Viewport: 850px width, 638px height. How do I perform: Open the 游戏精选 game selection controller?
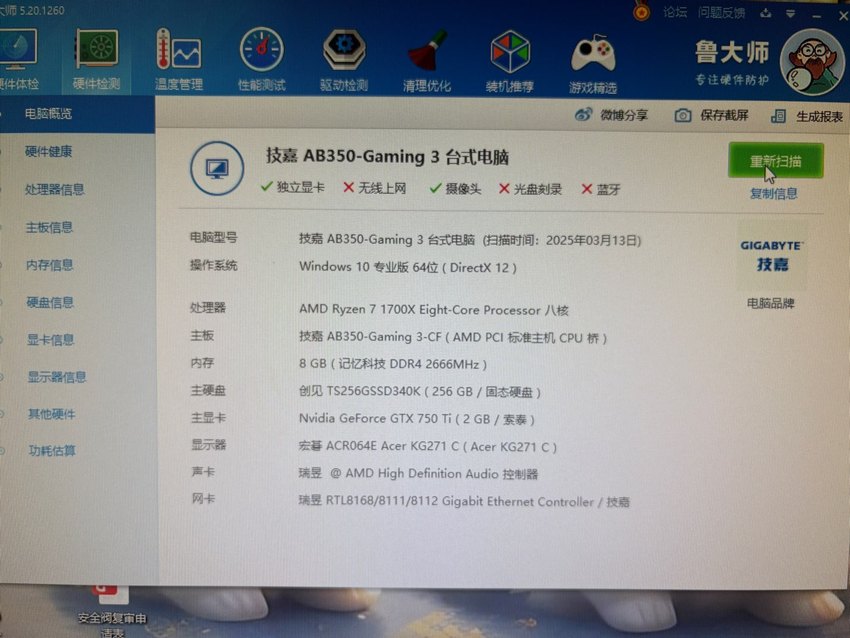click(593, 63)
